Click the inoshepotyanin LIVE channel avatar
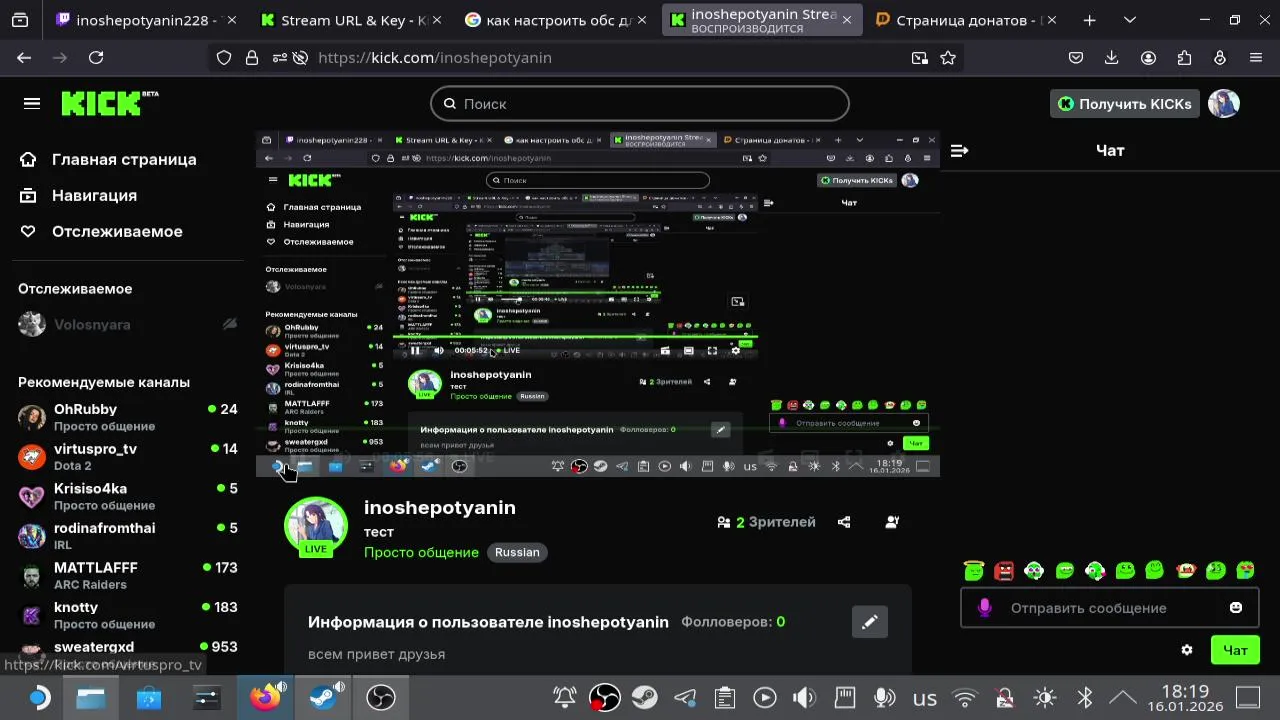The width and height of the screenshot is (1280, 720). tap(316, 526)
